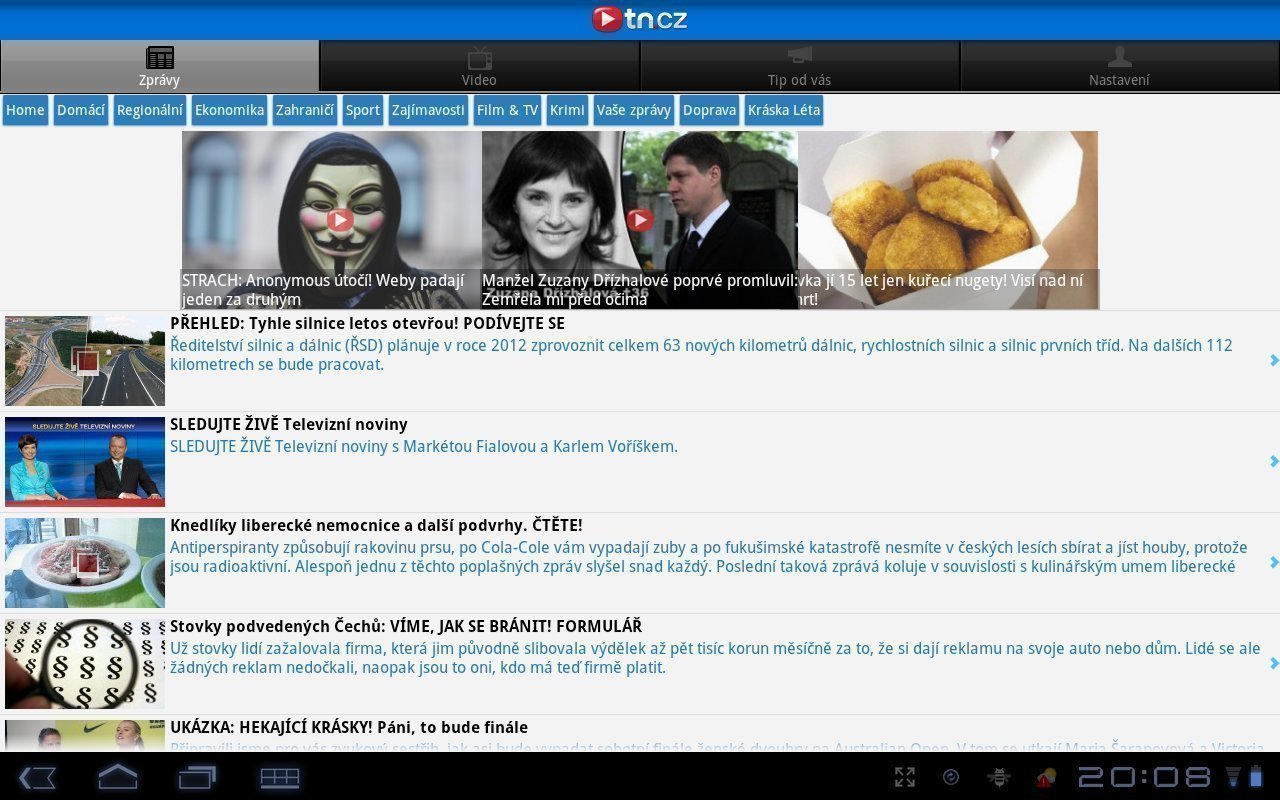Open the Ekonomika category
The width and height of the screenshot is (1280, 800).
point(229,110)
